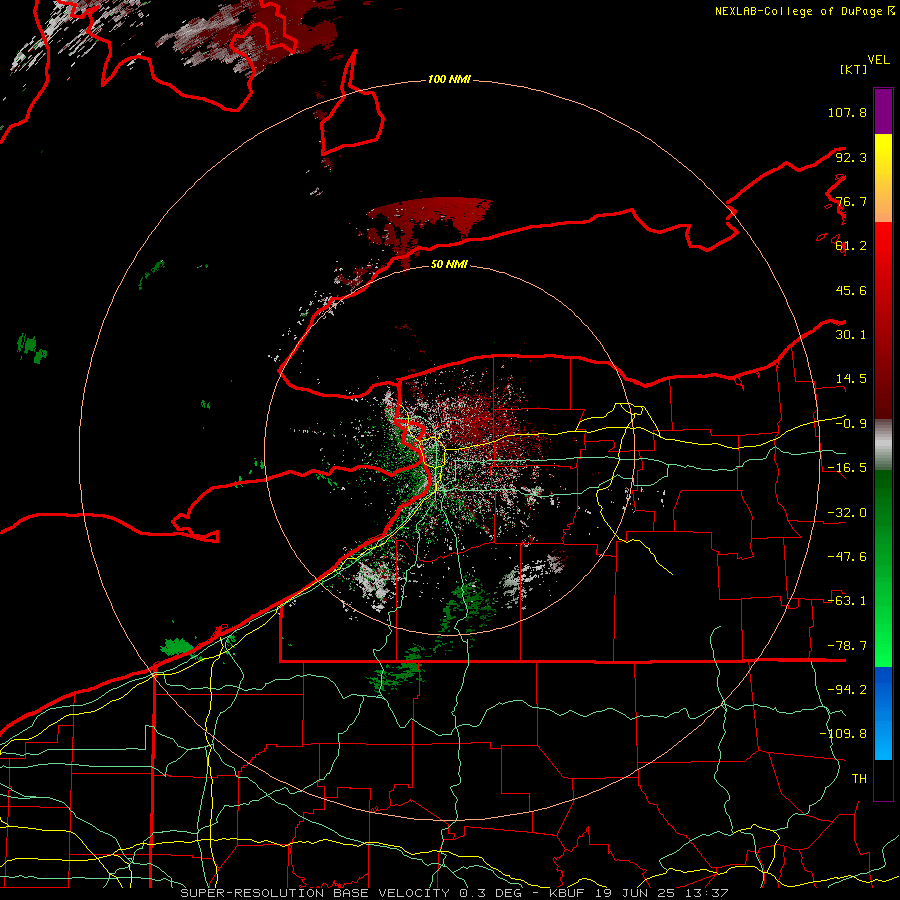This screenshot has height=900, width=900.
Task: Select the -94.2 scale label
Action: pos(847,689)
